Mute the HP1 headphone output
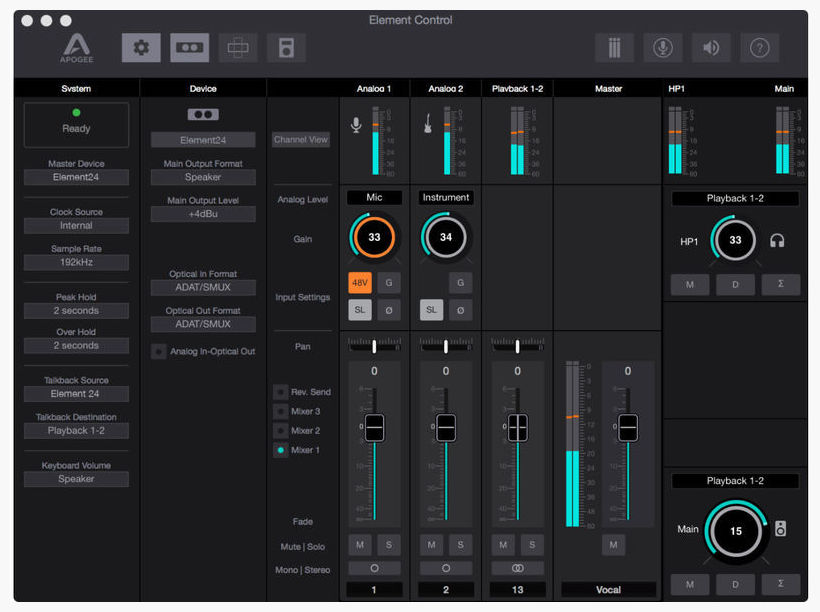This screenshot has height=612, width=820. tap(690, 285)
